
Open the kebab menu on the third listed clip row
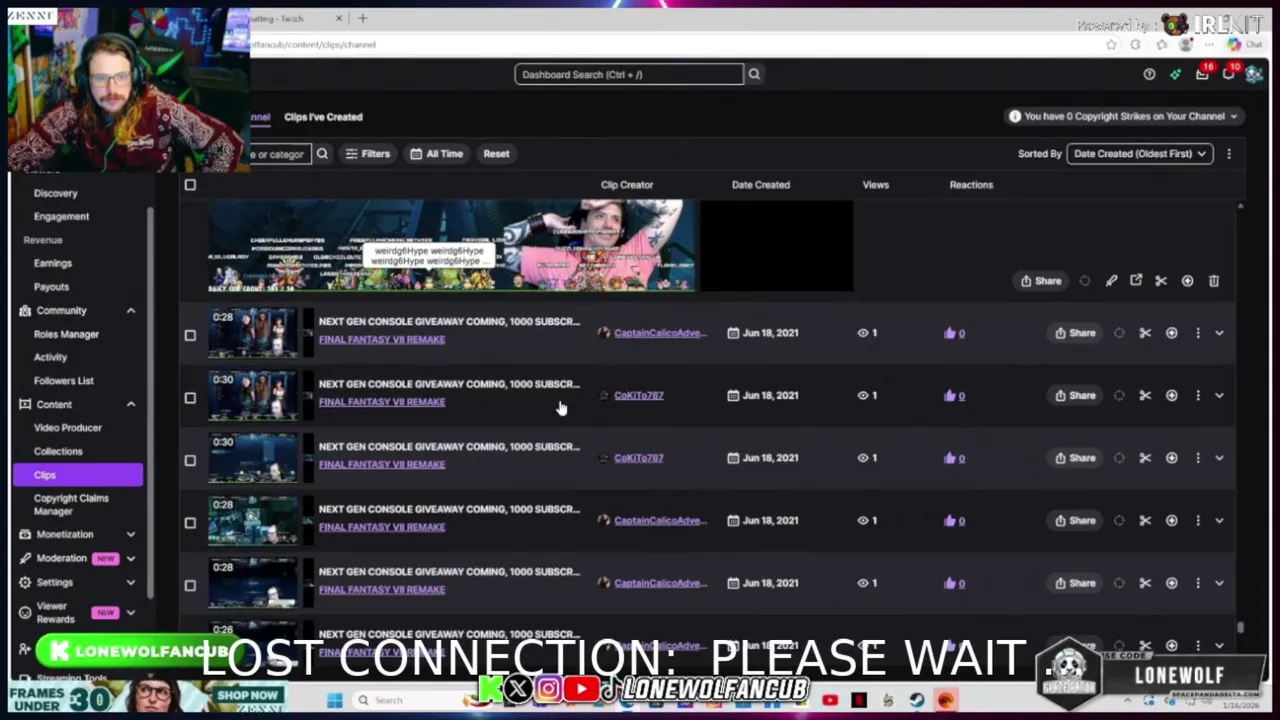1197,458
